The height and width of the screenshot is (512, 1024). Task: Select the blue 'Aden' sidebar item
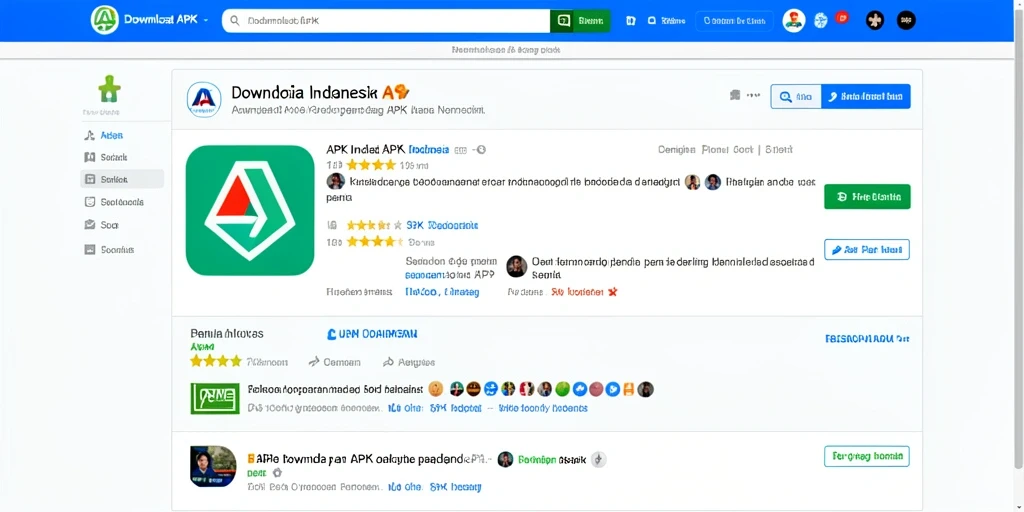click(112, 135)
